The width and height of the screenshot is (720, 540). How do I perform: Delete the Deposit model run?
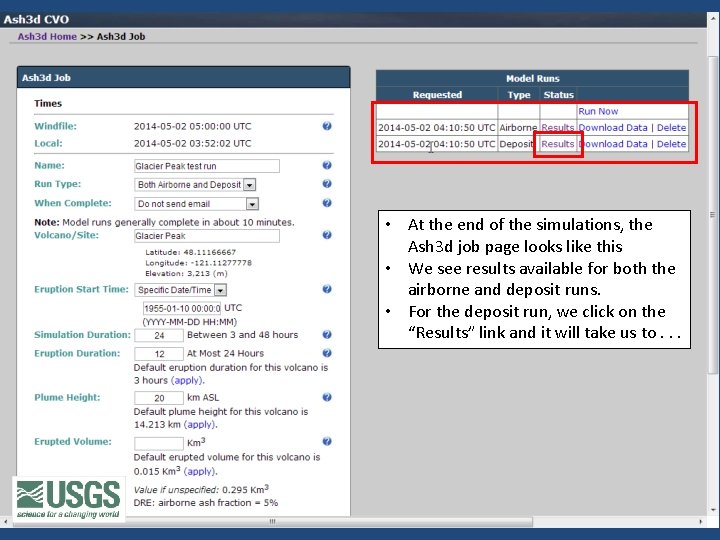pyautogui.click(x=671, y=144)
